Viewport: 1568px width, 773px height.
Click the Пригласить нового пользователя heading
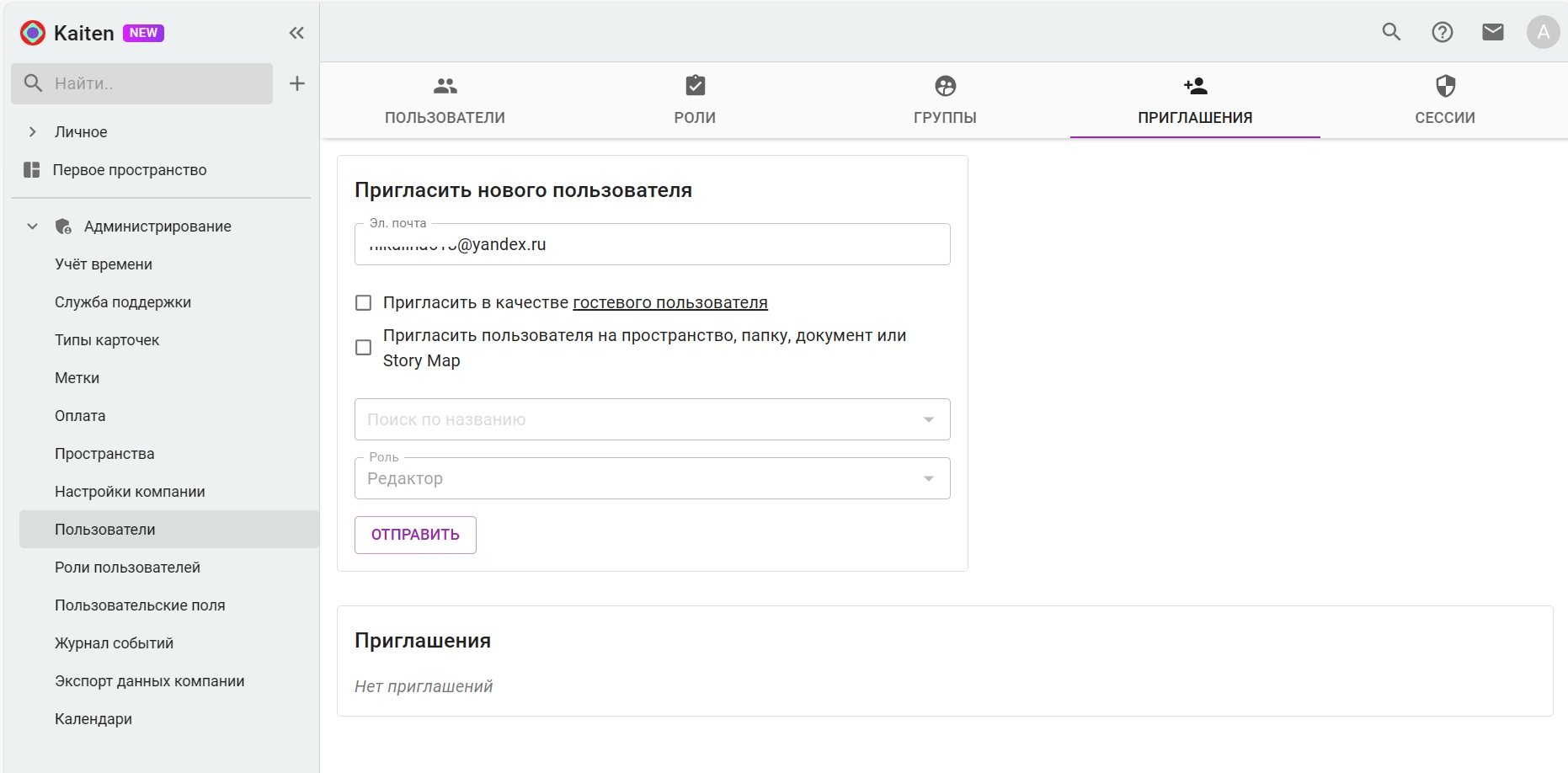(x=523, y=190)
